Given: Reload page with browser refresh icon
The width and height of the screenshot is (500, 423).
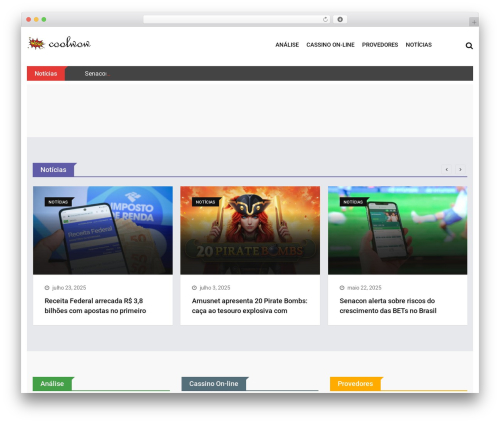Looking at the screenshot, I should [325, 19].
